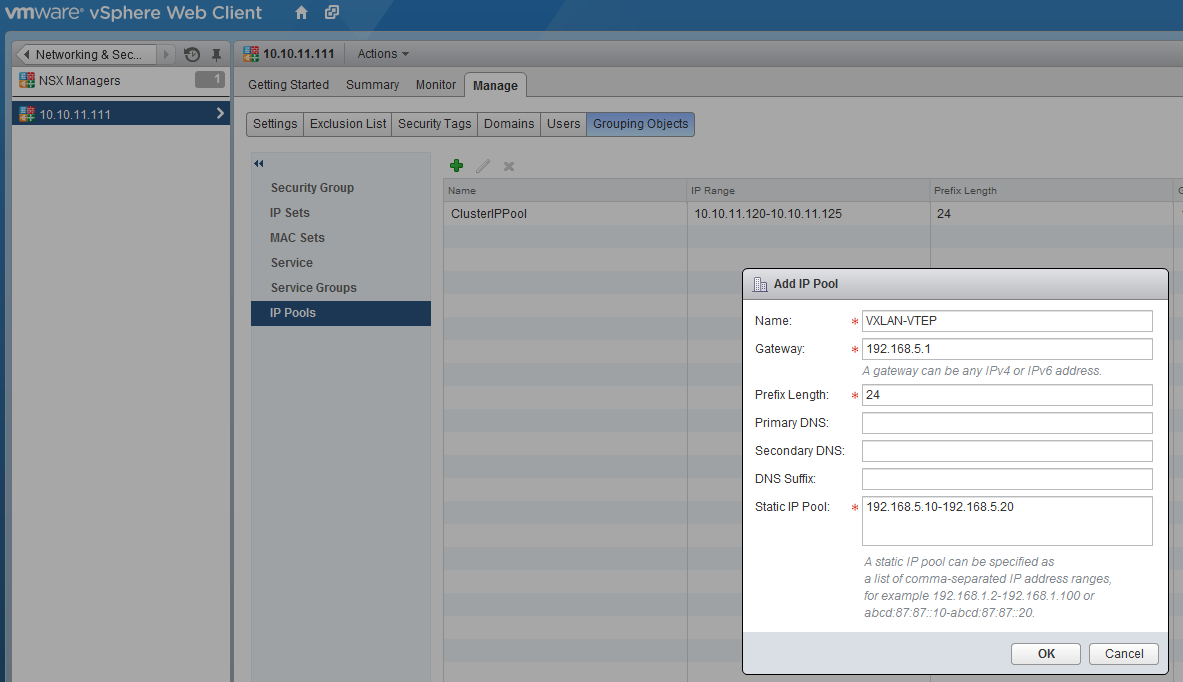The width and height of the screenshot is (1183, 682).
Task: Open the new window icon beside Home
Action: 332,13
